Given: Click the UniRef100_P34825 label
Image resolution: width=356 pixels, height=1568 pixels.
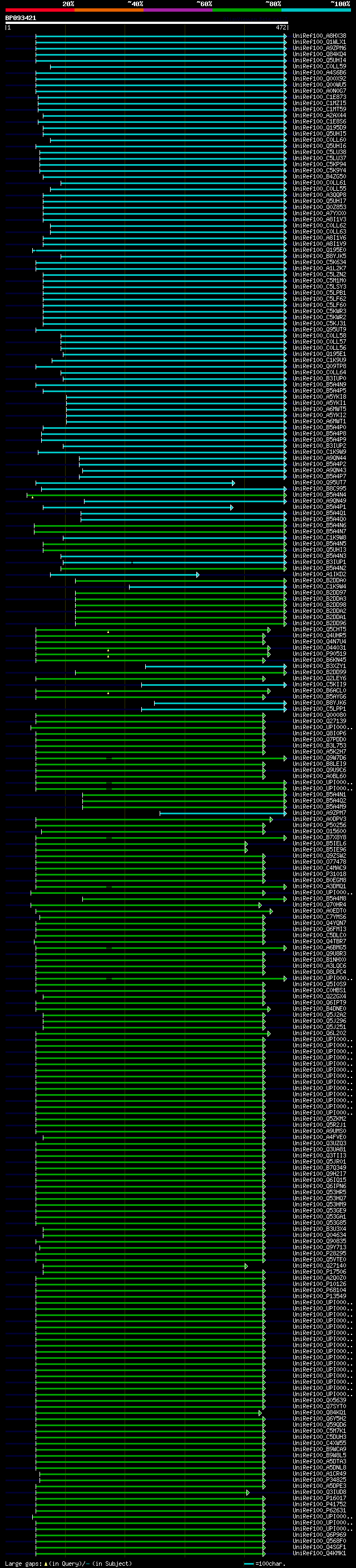Looking at the screenshot, I should point(319,1479).
